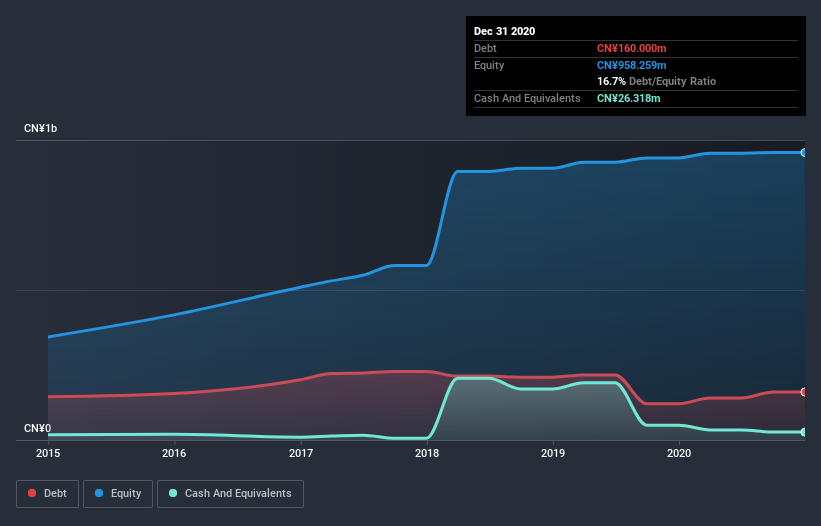821x526 pixels.
Task: Click the 2016 x-axis label
Action: (x=174, y=453)
